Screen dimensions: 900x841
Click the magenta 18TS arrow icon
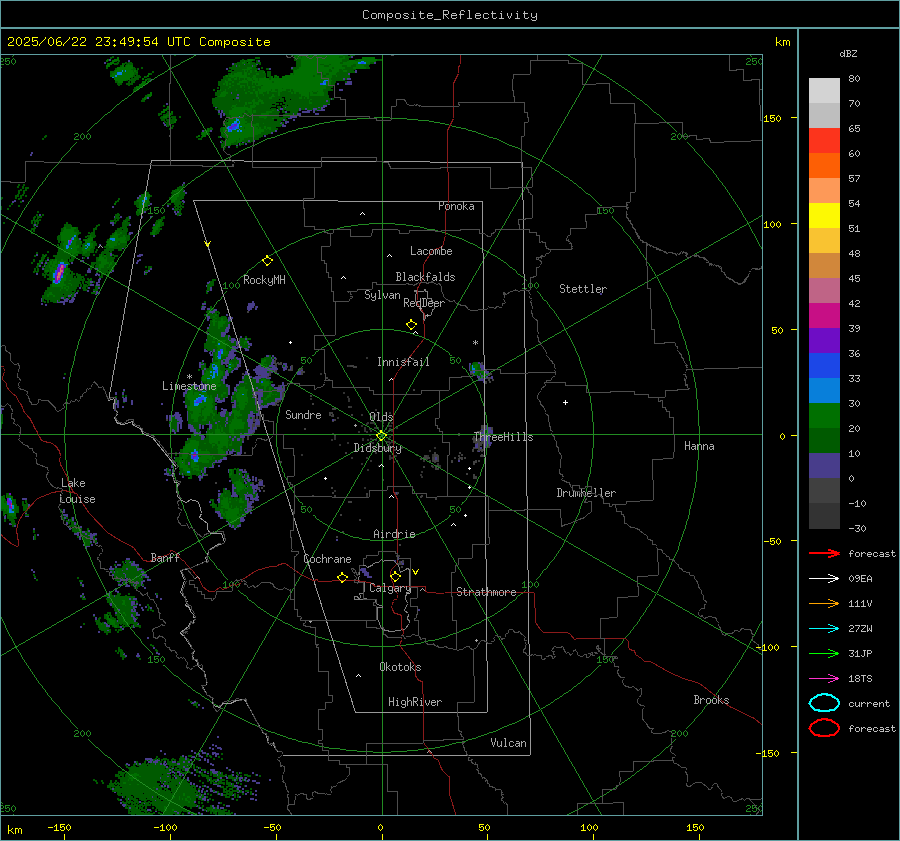pyautogui.click(x=824, y=679)
